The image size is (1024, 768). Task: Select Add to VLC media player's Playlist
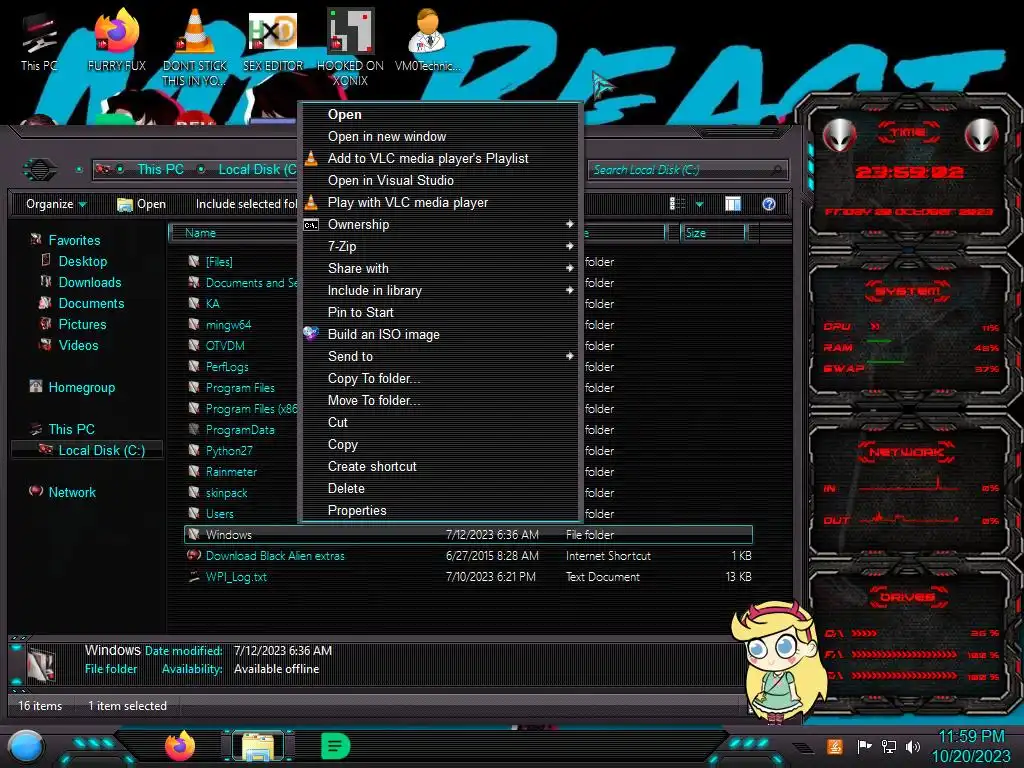coord(441,158)
